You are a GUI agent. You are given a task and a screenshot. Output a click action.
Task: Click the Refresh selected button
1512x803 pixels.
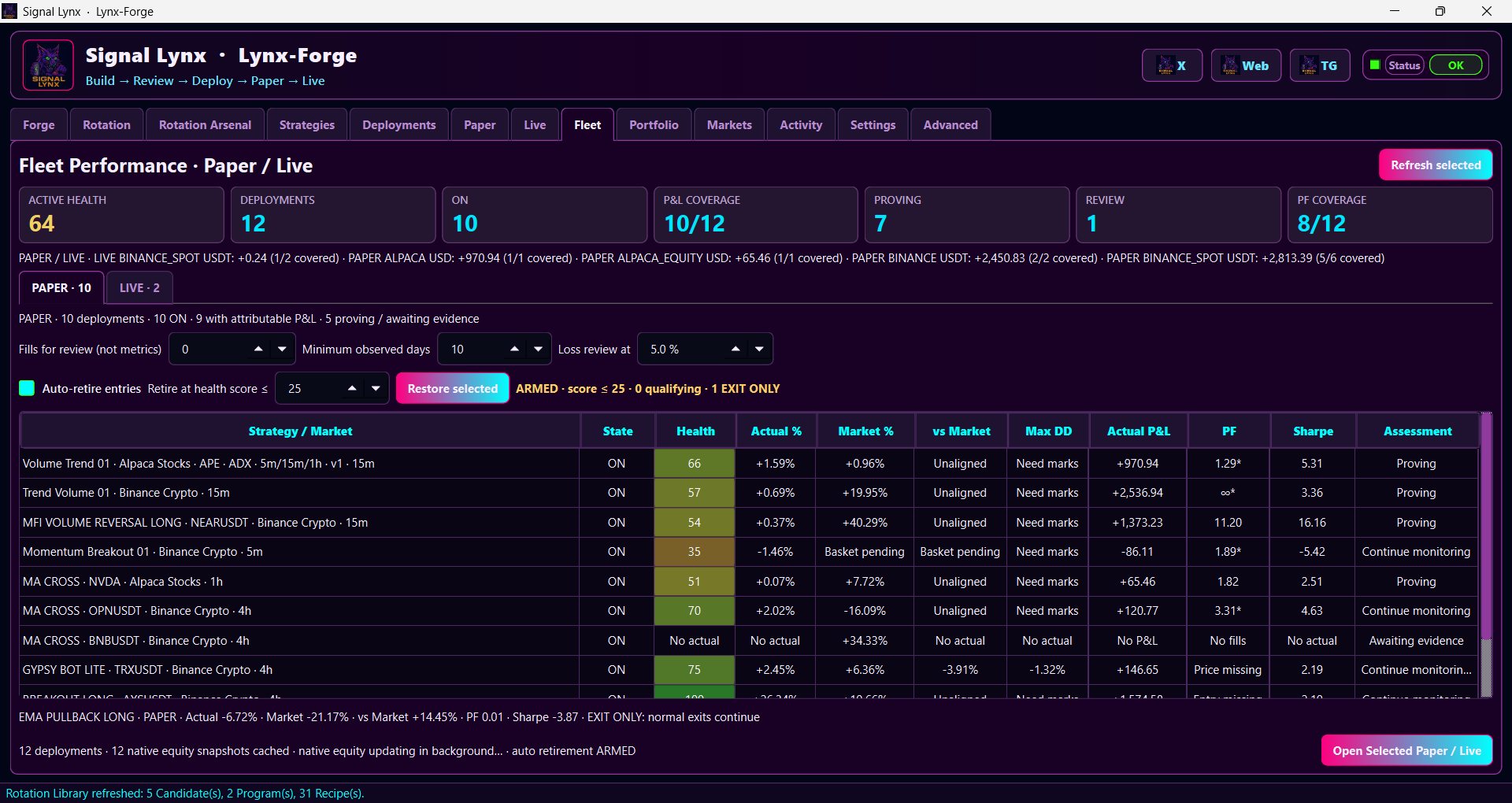[x=1436, y=165]
